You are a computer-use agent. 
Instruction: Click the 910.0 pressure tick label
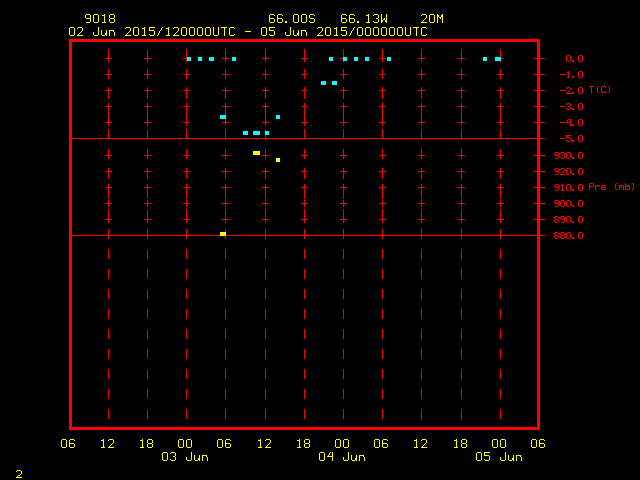[x=569, y=188]
